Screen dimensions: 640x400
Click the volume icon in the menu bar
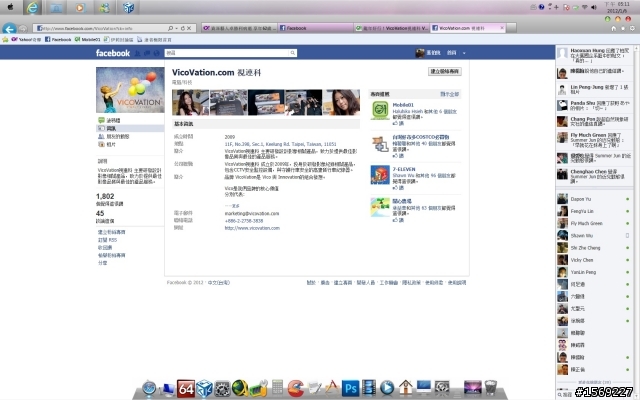click(x=594, y=7)
